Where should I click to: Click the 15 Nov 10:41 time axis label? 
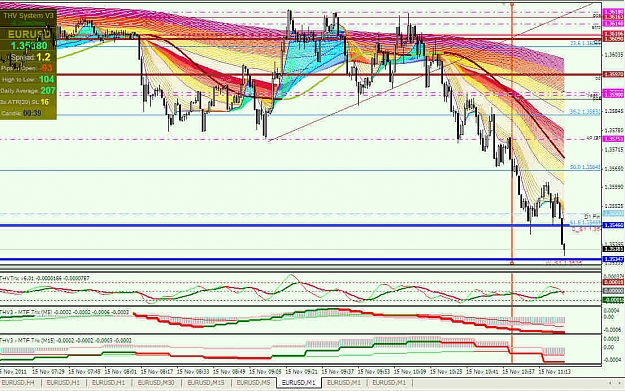pyautogui.click(x=482, y=371)
